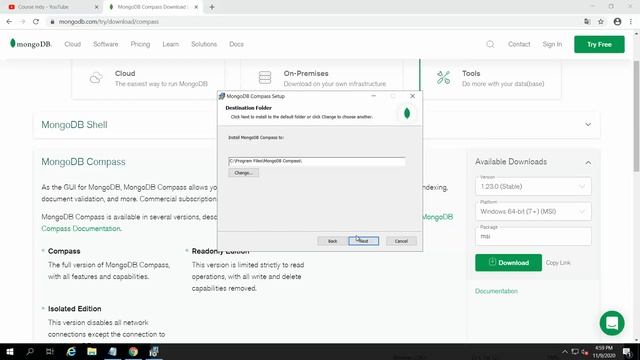Cancel the MongoDB Compass Setup

[401, 241]
